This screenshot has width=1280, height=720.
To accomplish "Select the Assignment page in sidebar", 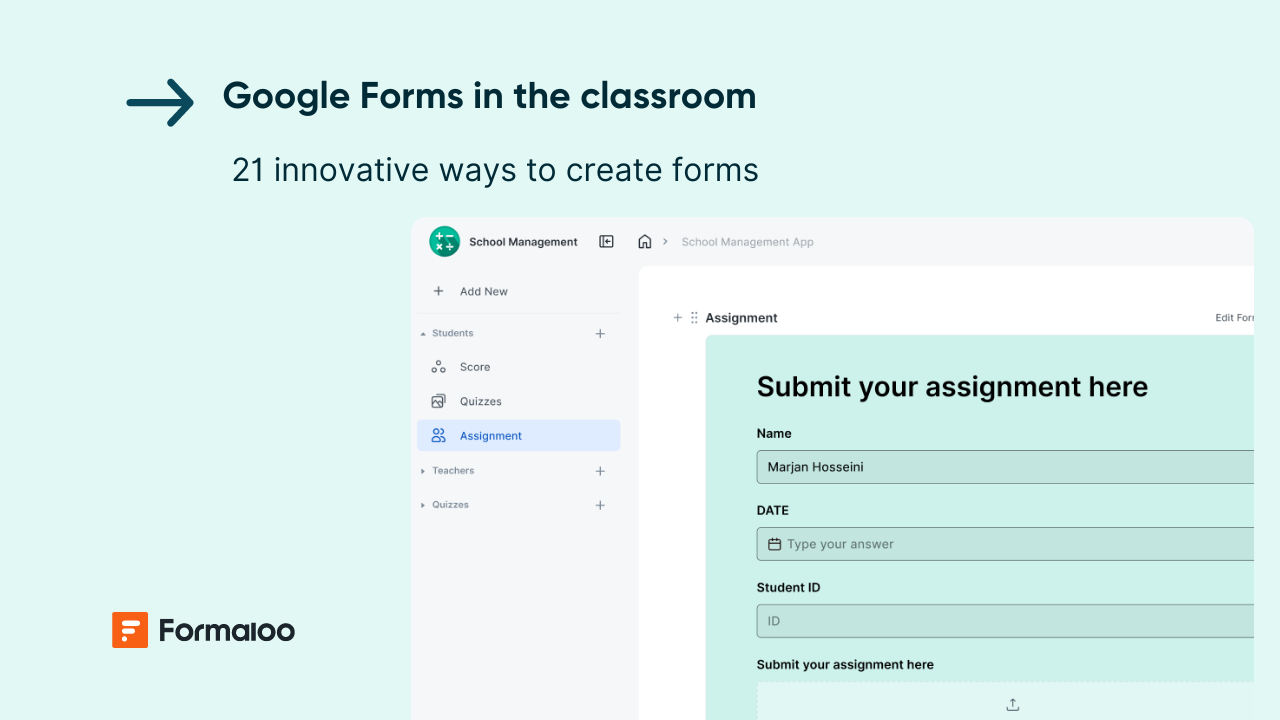I will (x=518, y=435).
